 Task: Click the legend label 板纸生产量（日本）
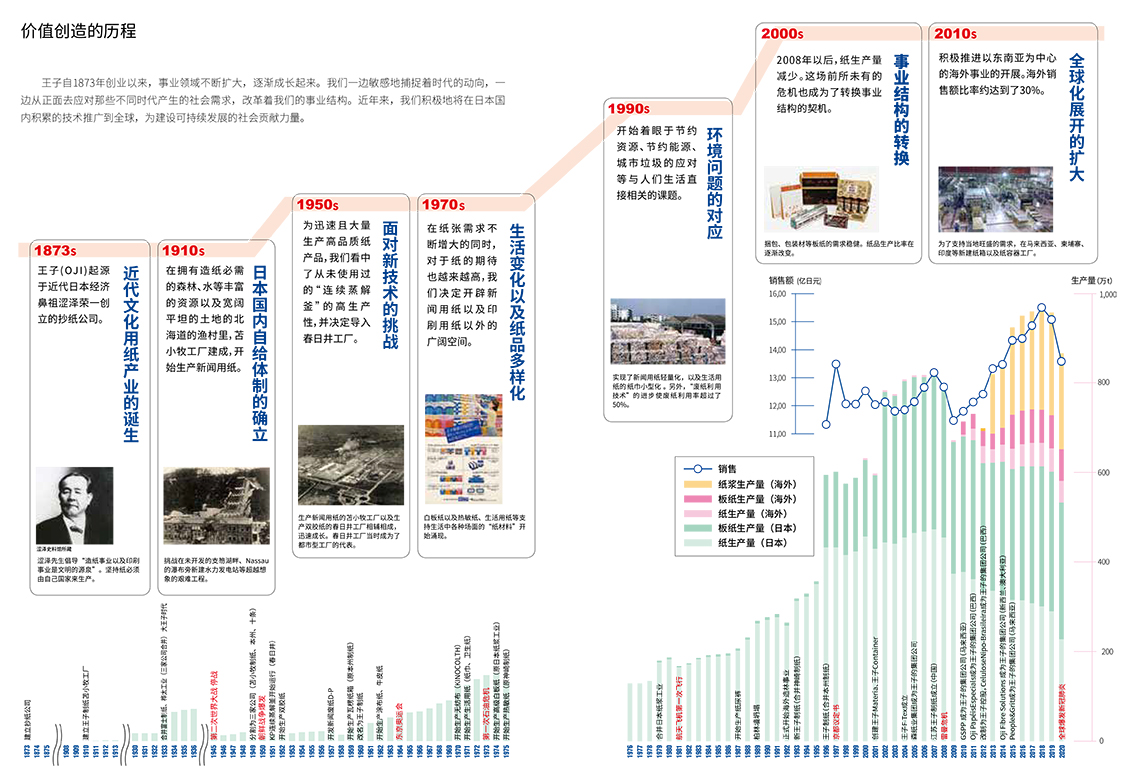[x=757, y=528]
